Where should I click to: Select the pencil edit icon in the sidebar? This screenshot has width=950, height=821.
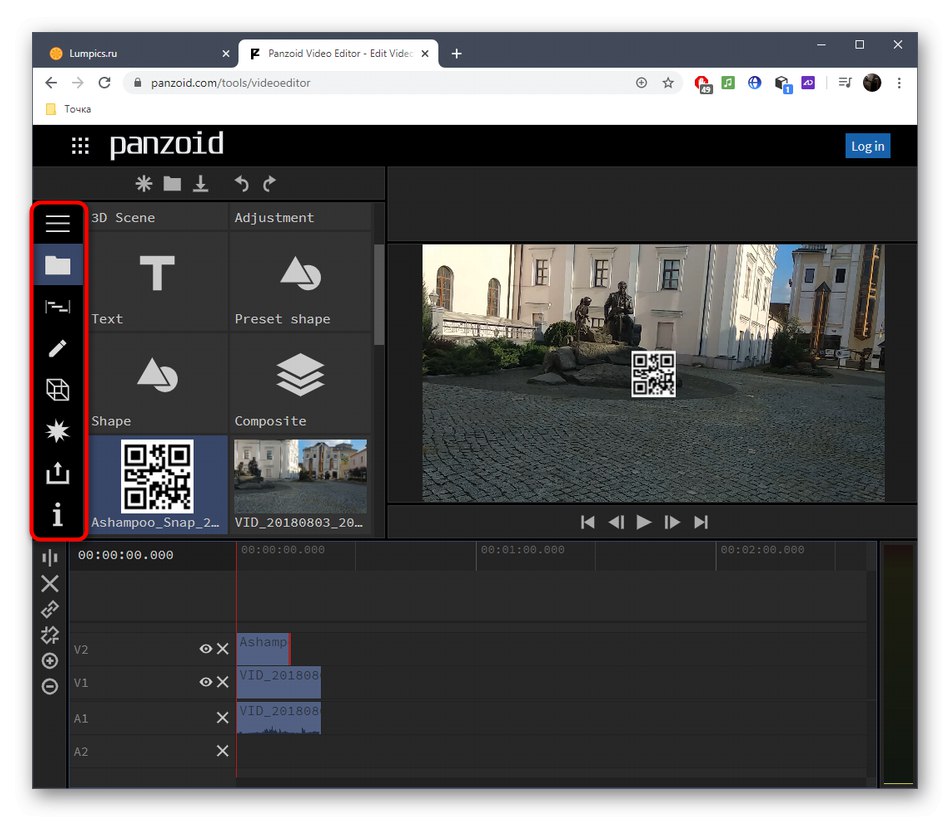58,348
